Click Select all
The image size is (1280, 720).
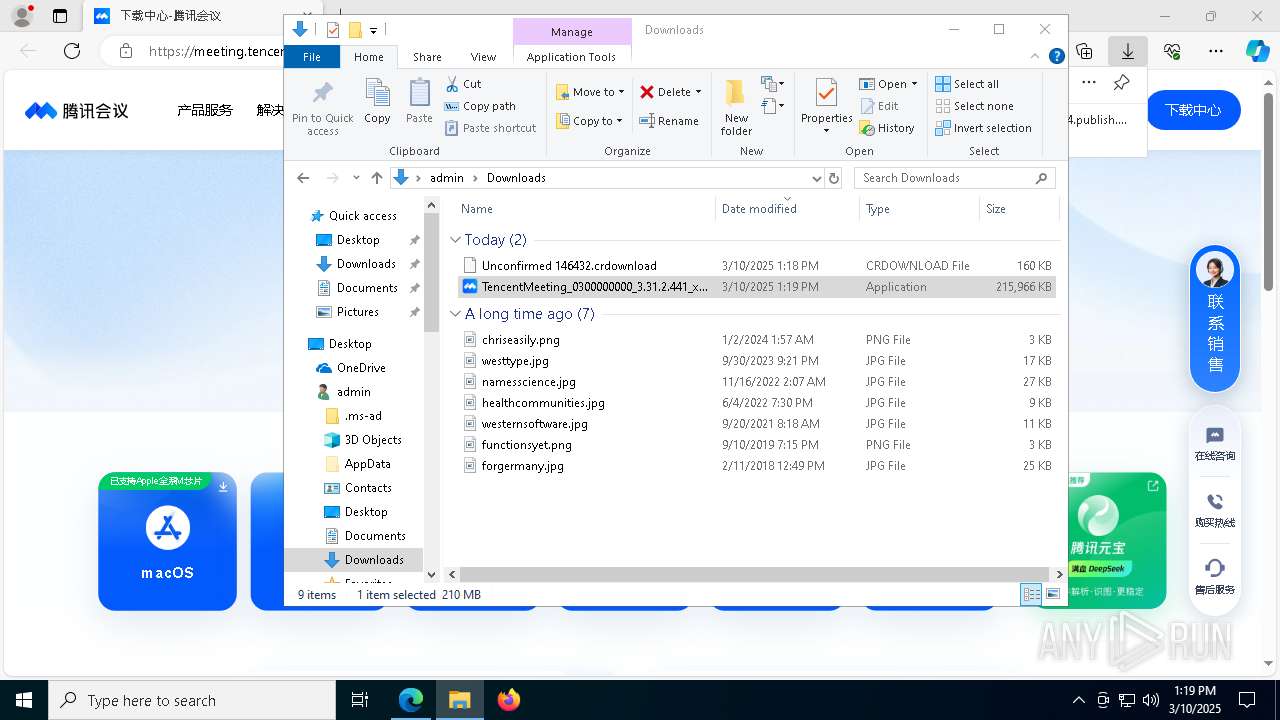(967, 84)
